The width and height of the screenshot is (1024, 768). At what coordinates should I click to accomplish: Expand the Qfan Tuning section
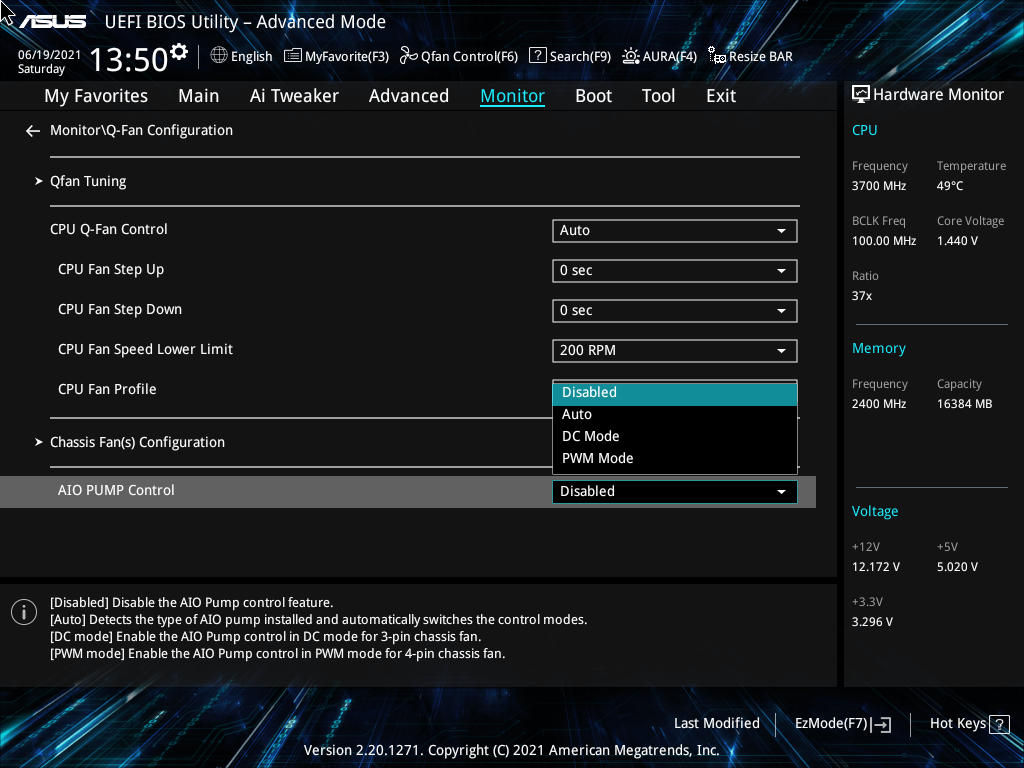(x=87, y=181)
